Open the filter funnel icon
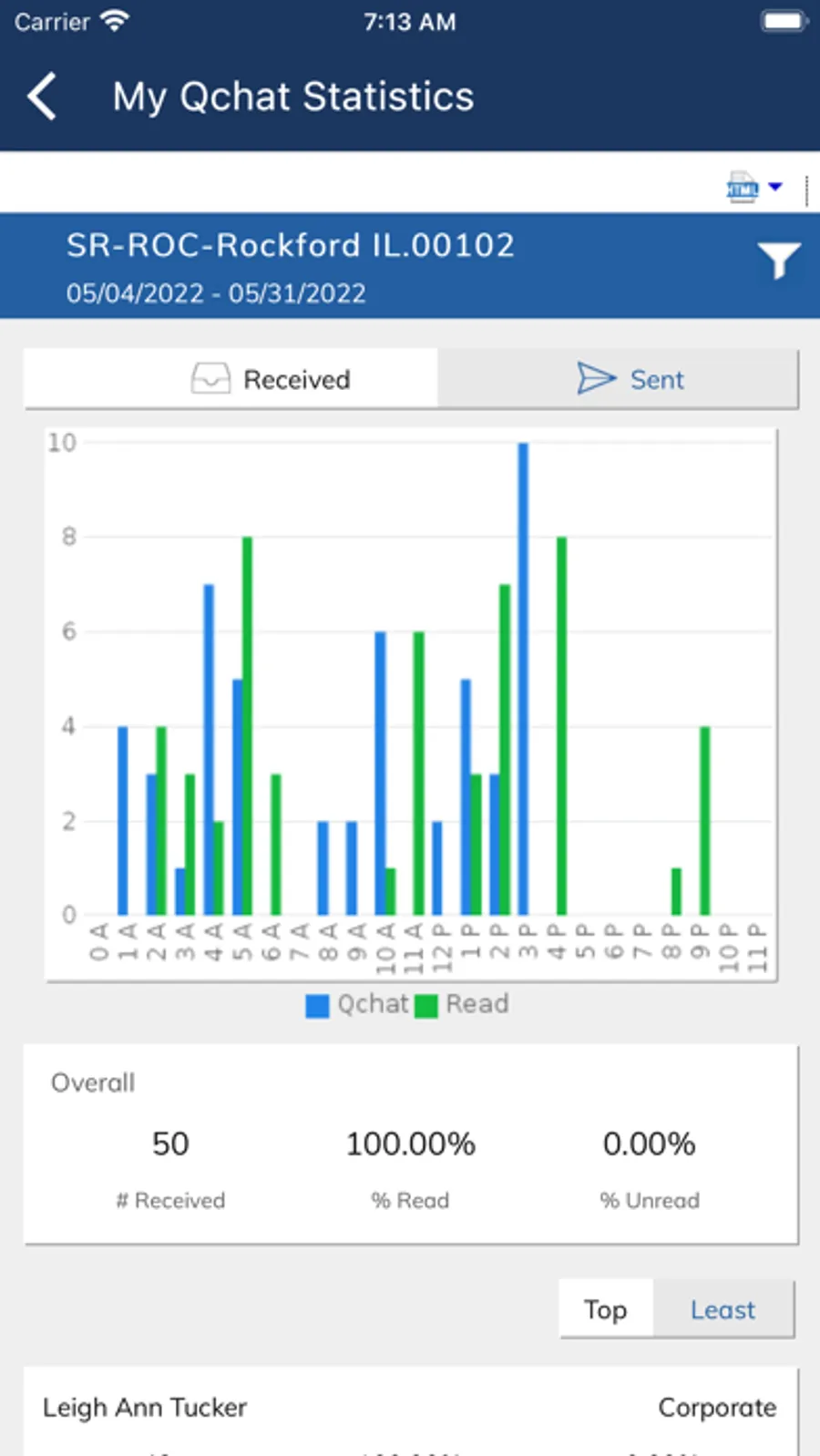The height and width of the screenshot is (1456, 820). (779, 261)
